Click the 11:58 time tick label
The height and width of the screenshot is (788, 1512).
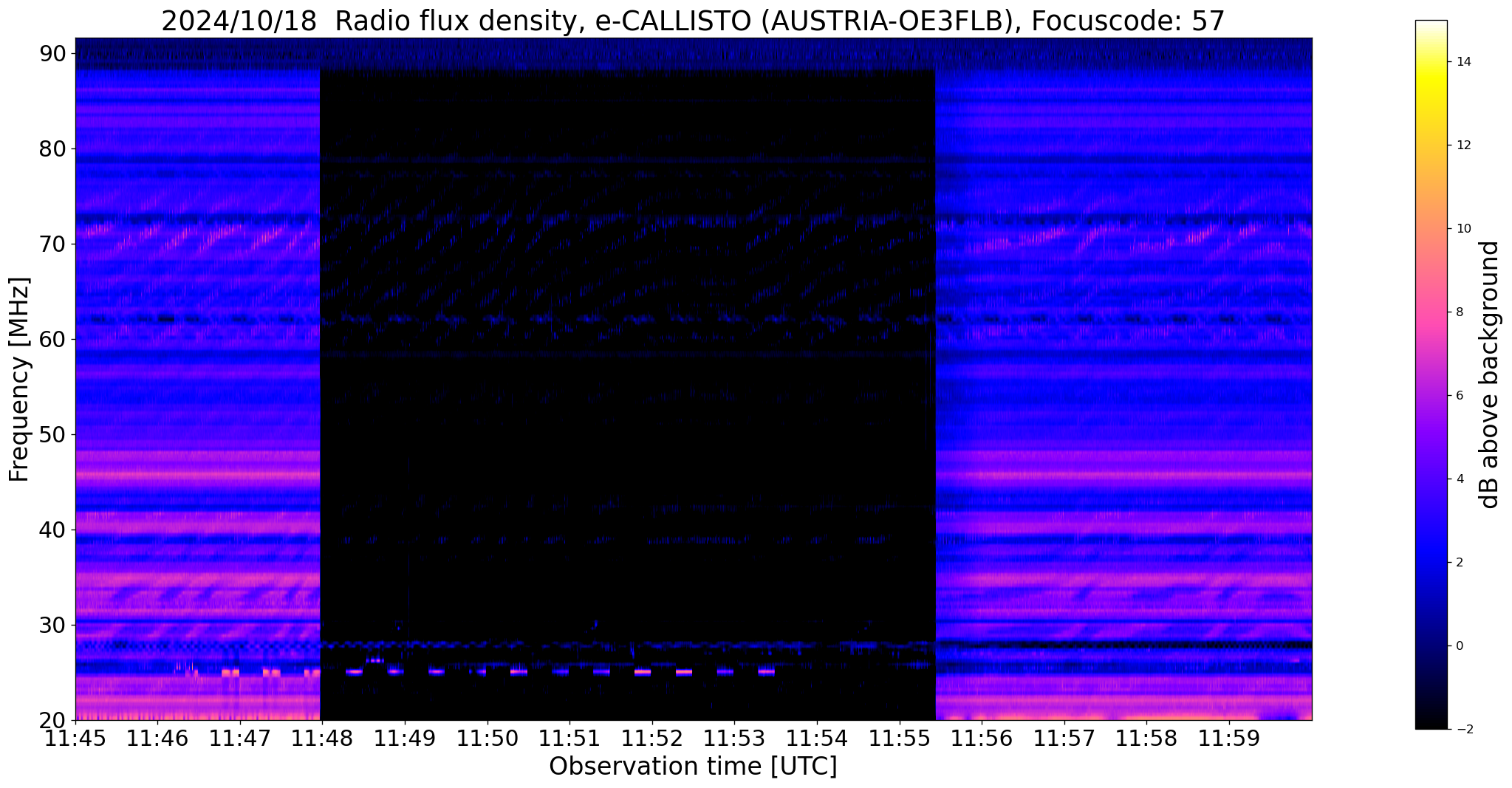pos(1146,739)
